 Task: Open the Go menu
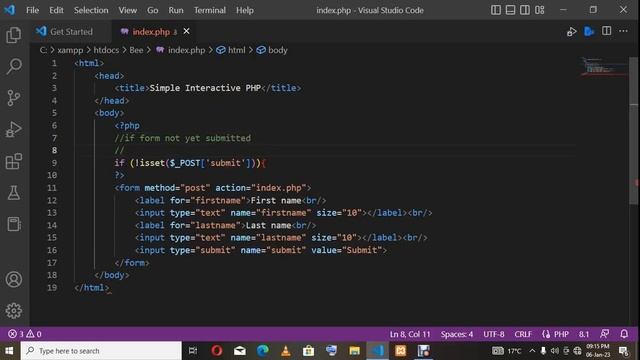click(x=153, y=10)
